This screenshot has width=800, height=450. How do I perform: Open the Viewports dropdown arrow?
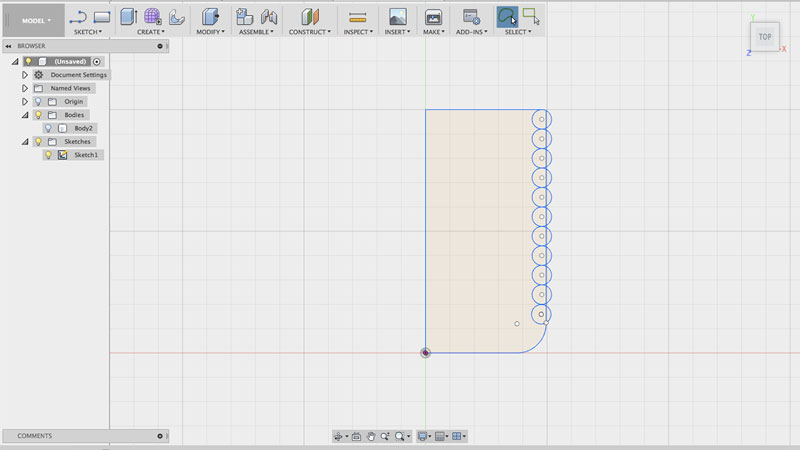tap(464, 436)
